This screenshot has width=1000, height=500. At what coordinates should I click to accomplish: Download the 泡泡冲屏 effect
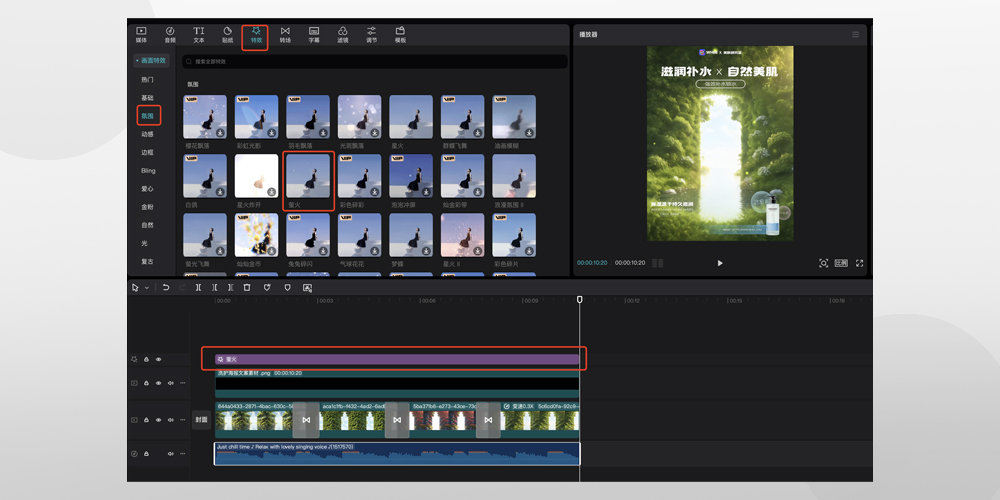pyautogui.click(x=426, y=191)
